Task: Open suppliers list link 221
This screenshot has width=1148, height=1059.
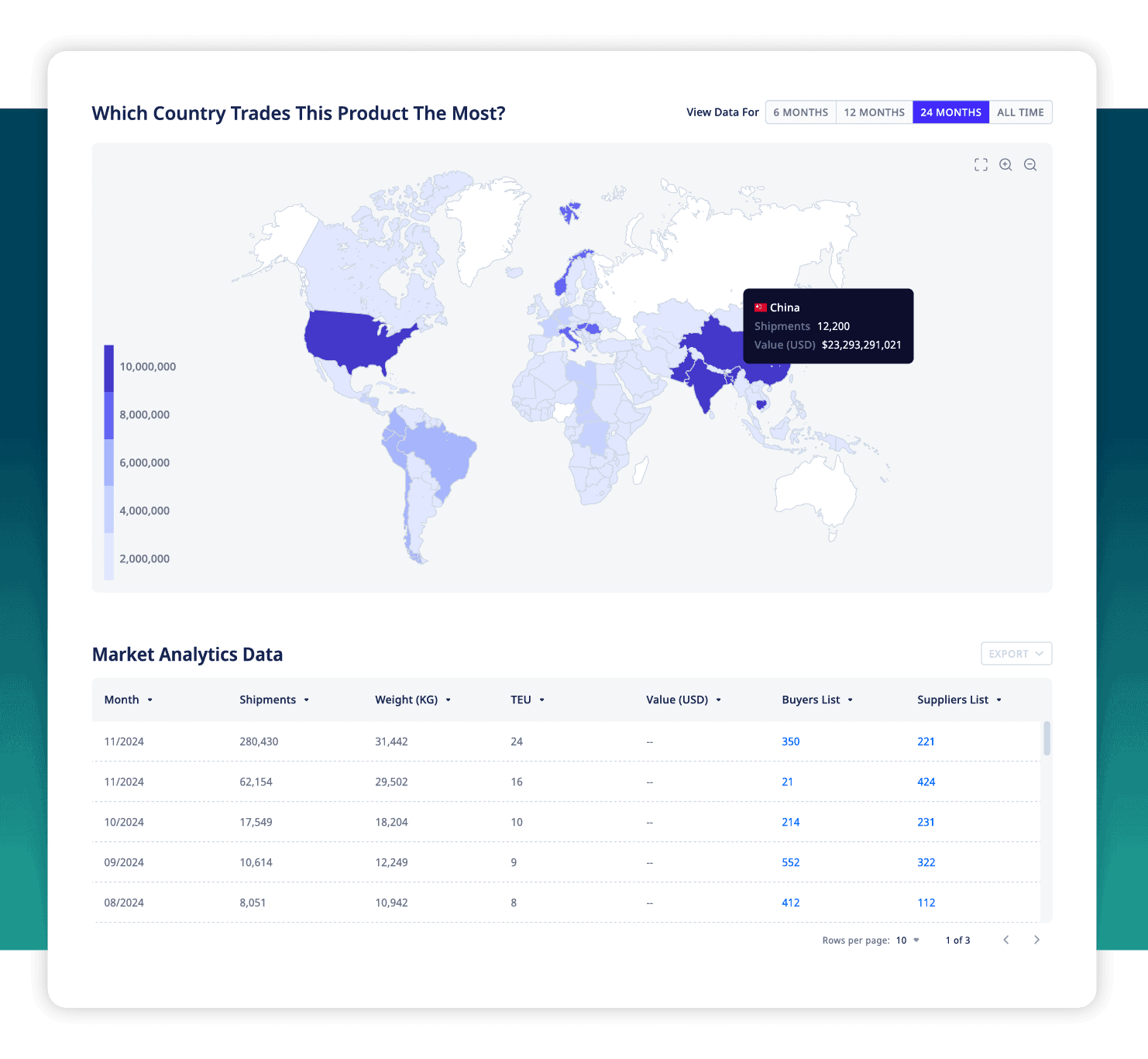Action: pos(926,741)
